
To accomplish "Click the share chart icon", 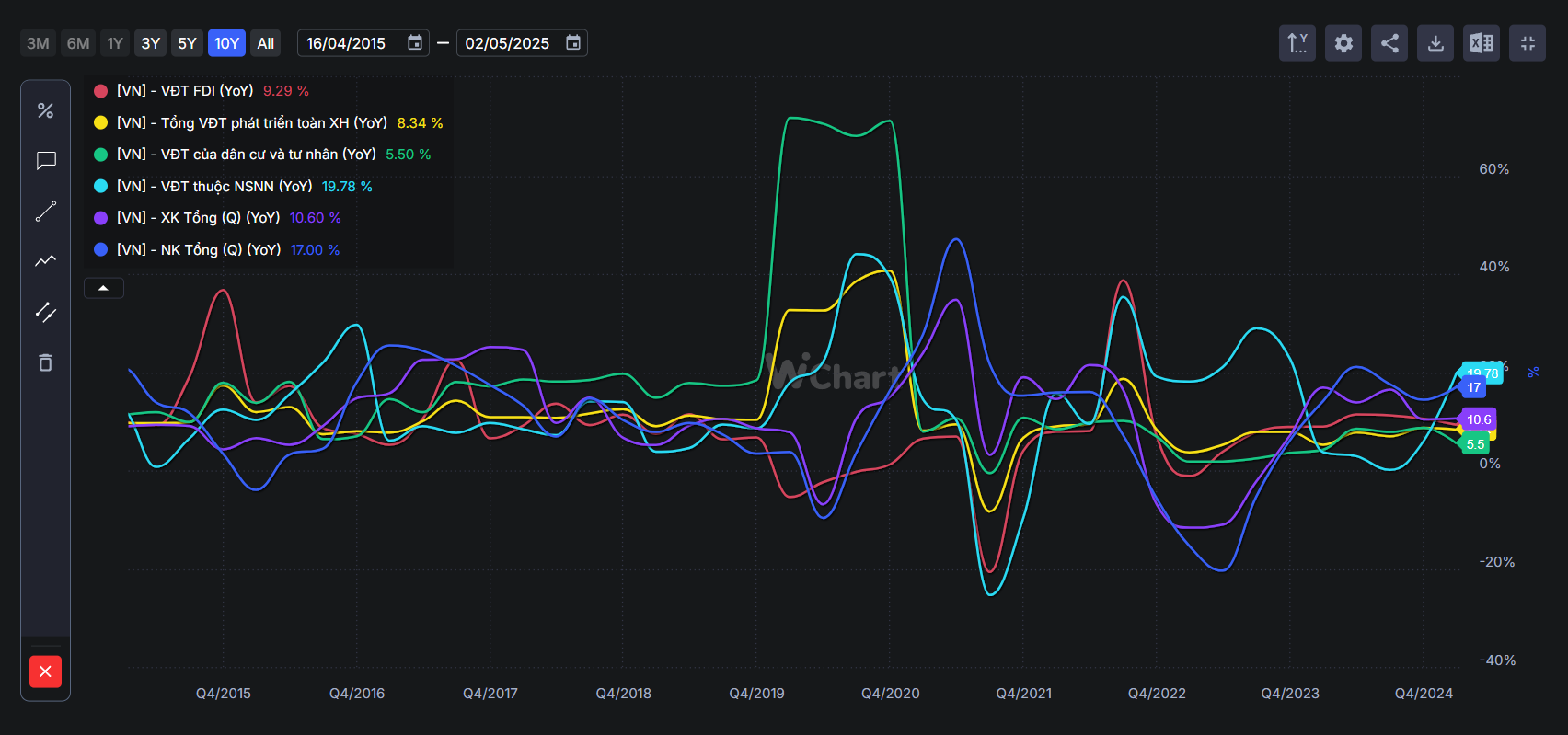I will [1389, 43].
